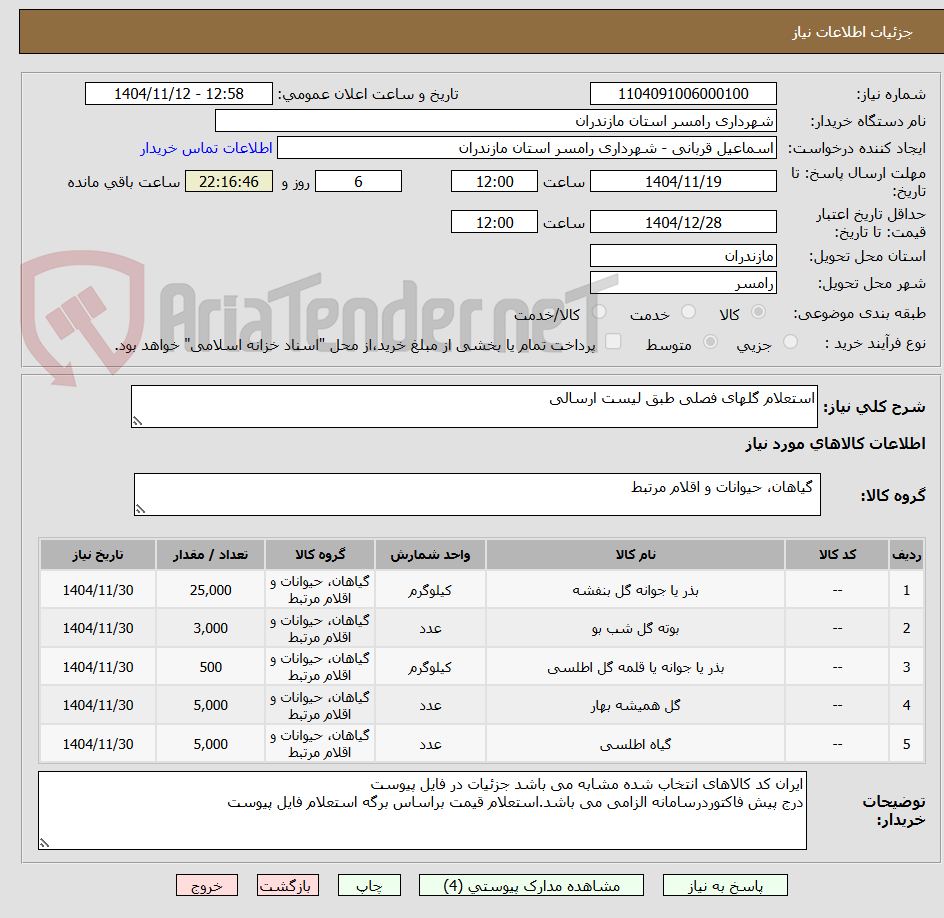Image resolution: width=944 pixels, height=918 pixels.
Task: Click the response deadline date 1404/11/19
Action: pyautogui.click(x=683, y=181)
